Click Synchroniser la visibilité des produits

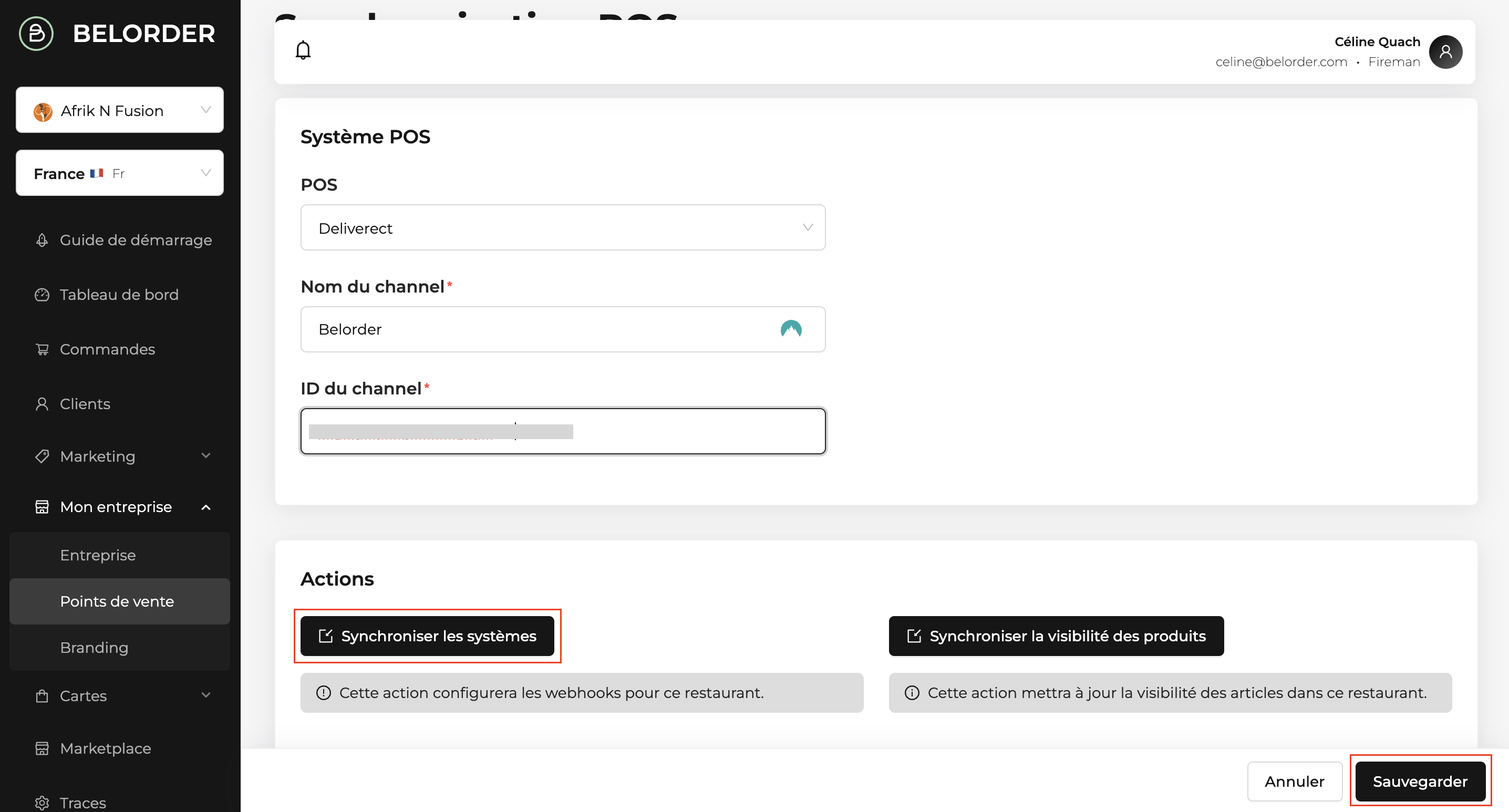[1056, 636]
